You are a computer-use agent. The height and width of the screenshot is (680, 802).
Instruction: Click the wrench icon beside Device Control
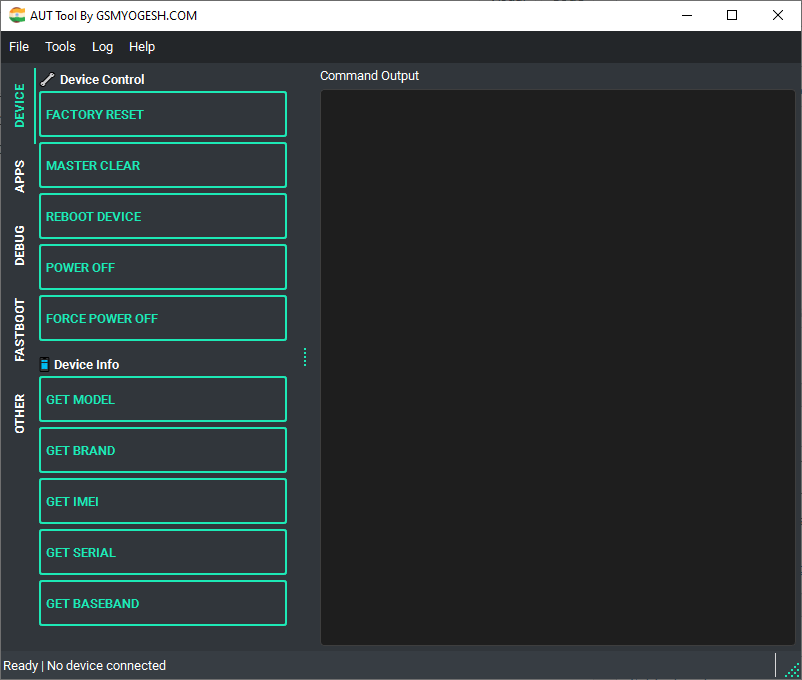[47, 79]
